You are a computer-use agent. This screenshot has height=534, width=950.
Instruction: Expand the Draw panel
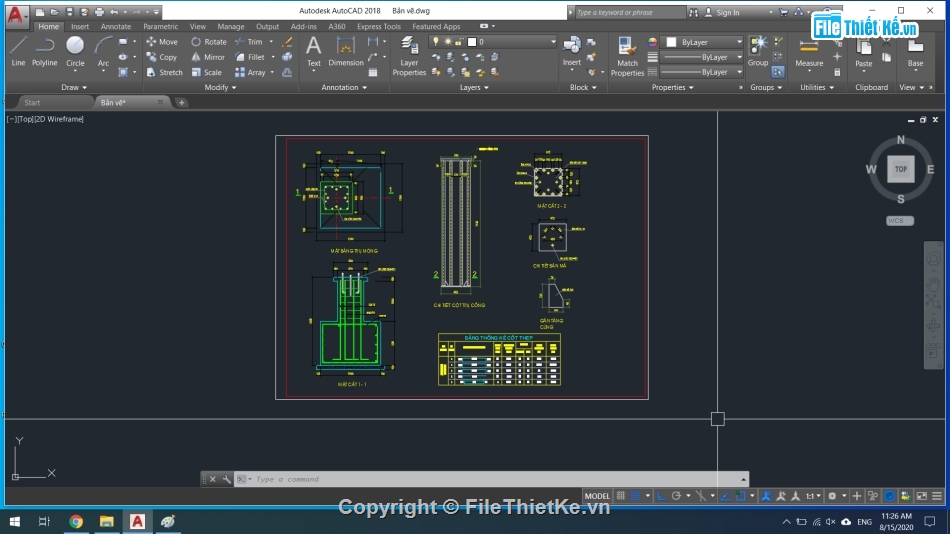pos(74,87)
